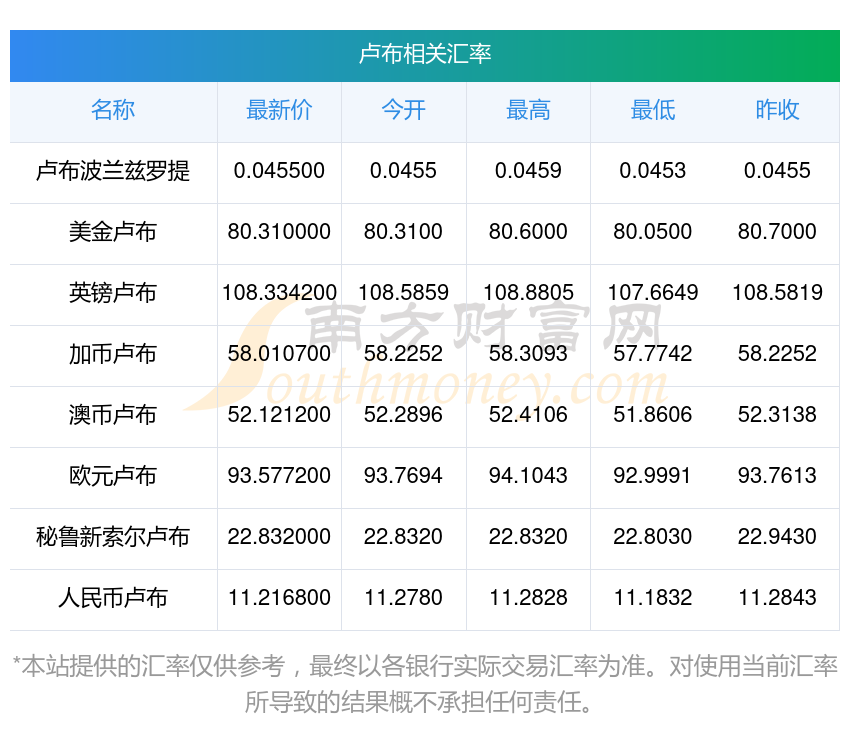Click previous close 80.7000
Viewport: 850px width, 733px height.
coord(777,232)
